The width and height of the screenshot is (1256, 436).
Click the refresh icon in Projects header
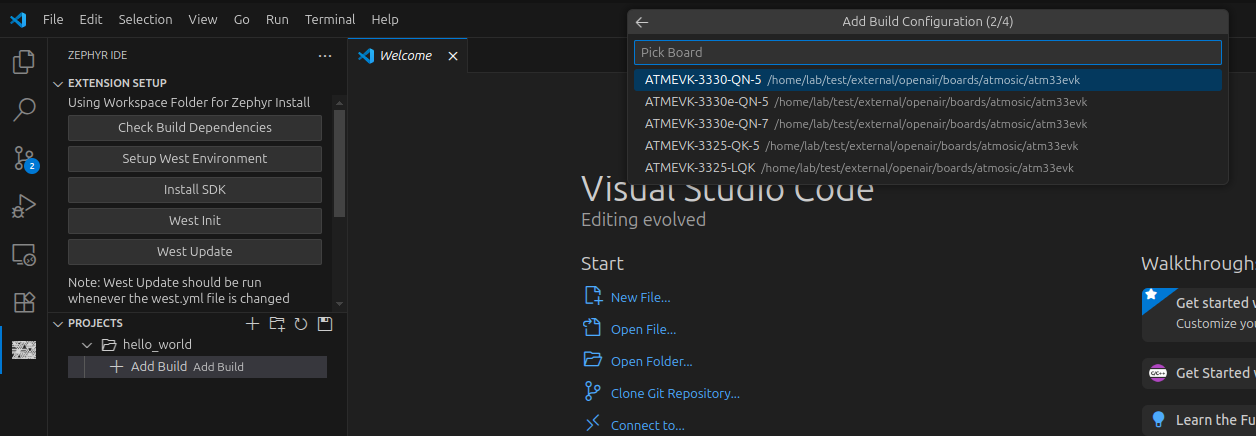[x=301, y=323]
